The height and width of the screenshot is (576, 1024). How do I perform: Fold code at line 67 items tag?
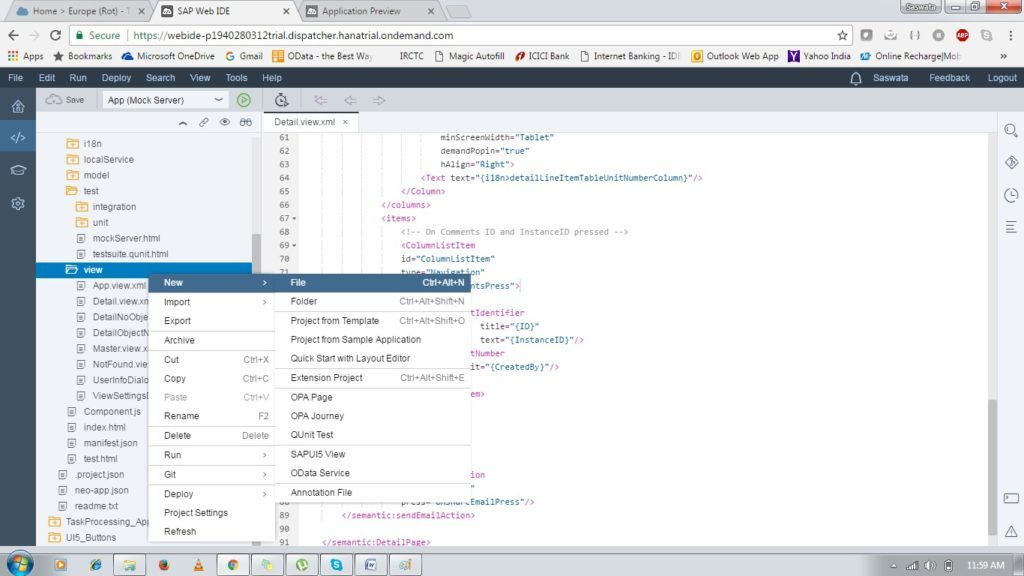(x=294, y=219)
